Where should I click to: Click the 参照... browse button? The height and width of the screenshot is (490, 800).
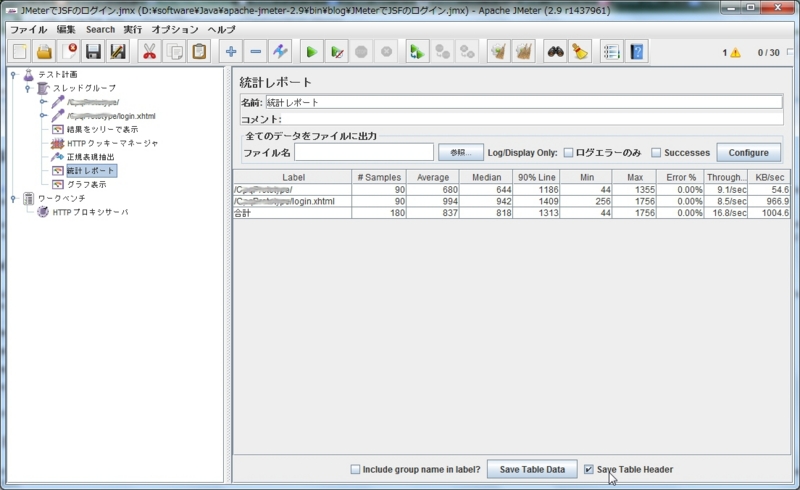461,152
